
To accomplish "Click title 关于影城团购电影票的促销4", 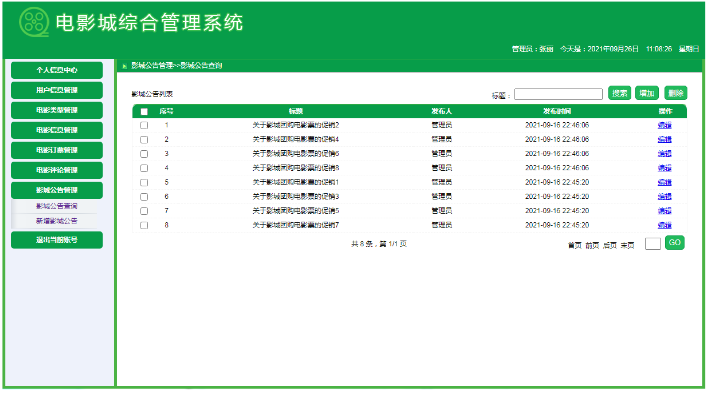I will 296,140.
